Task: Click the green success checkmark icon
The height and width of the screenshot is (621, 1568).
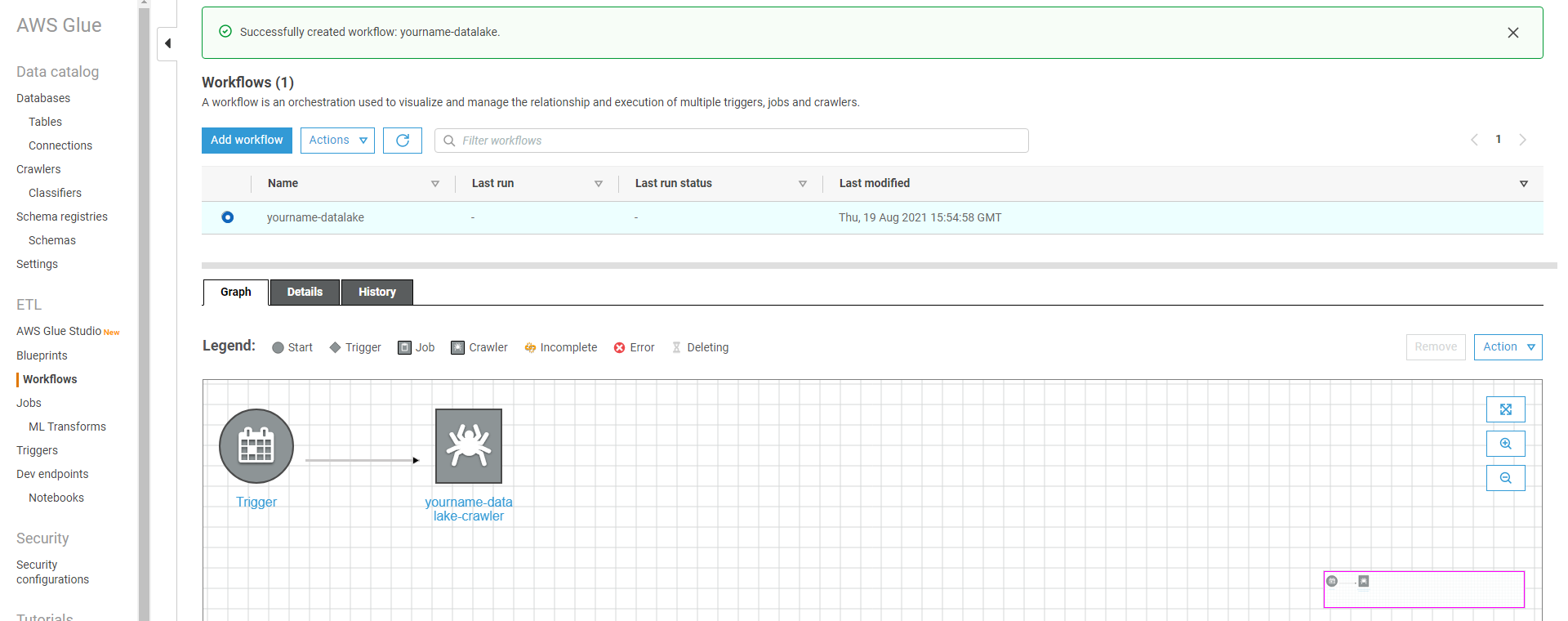Action: point(225,32)
